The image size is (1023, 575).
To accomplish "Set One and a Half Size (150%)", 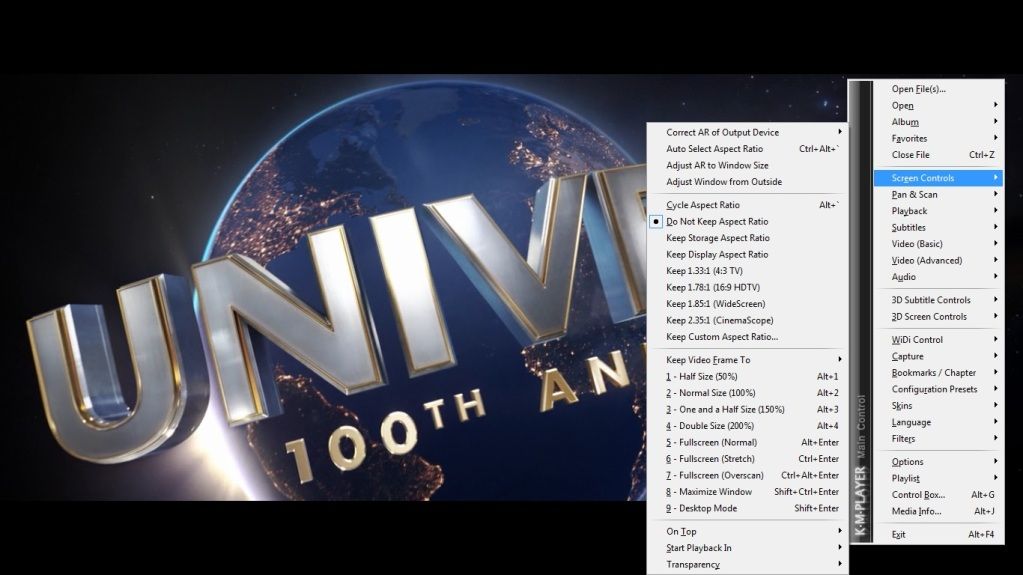I will point(747,409).
